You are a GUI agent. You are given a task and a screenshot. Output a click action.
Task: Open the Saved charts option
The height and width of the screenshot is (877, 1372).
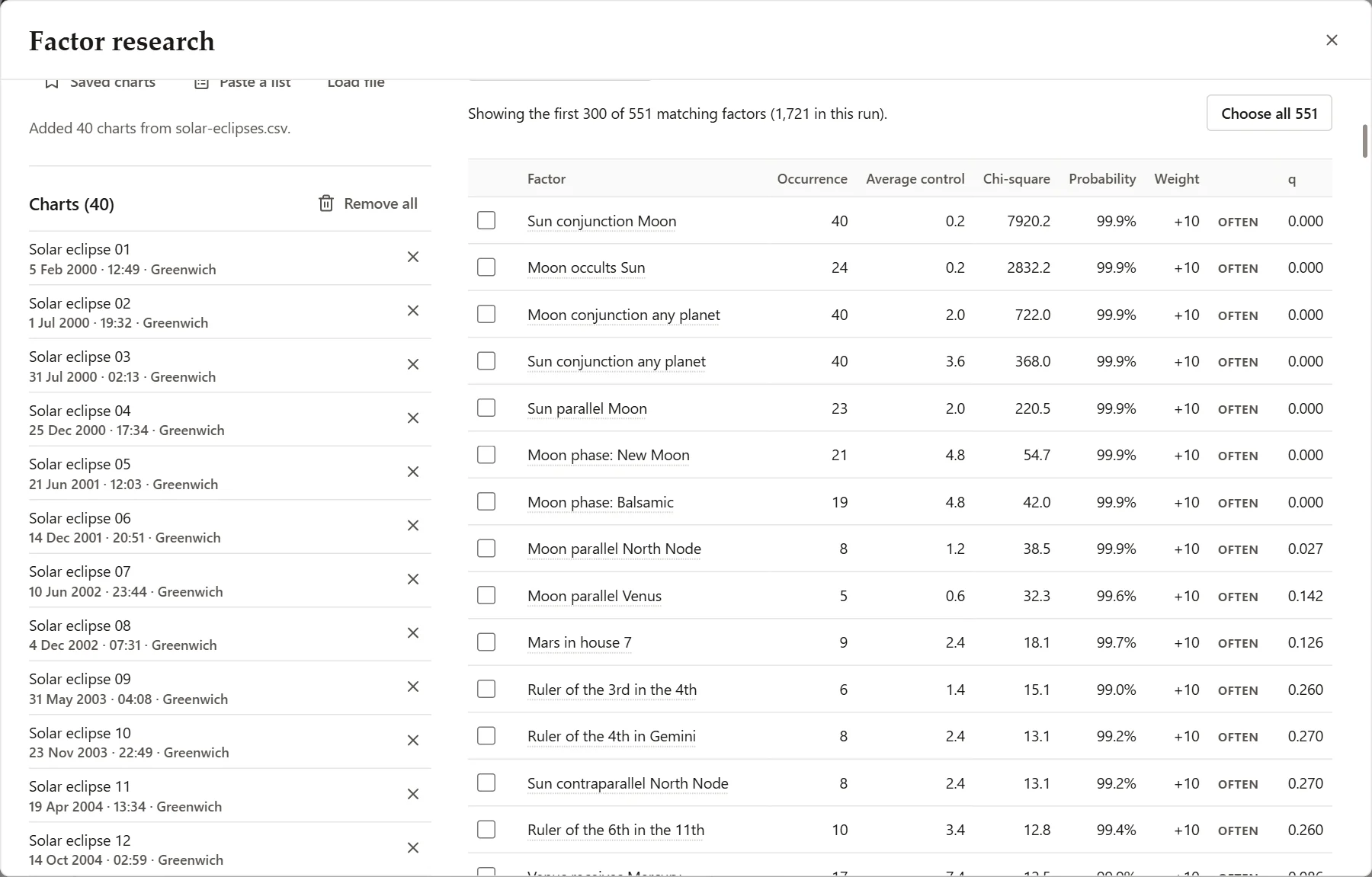(100, 82)
